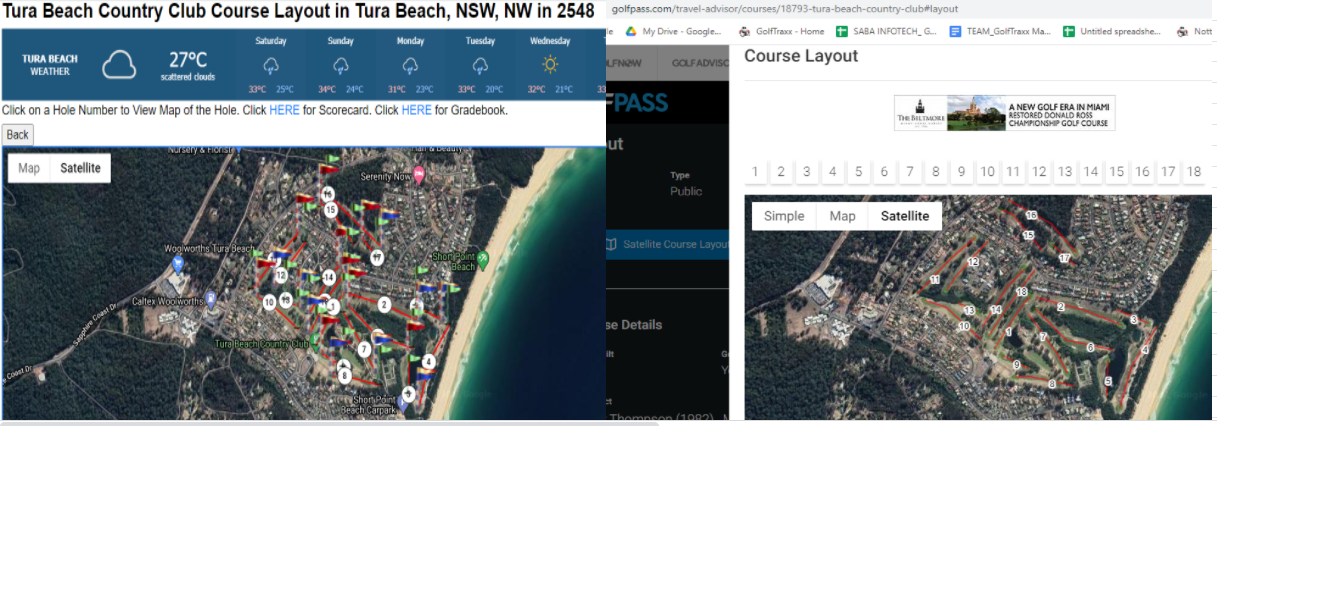Click the map icon beside Satellite Course Layout
Screen dimensions: 1332x610
coord(612,244)
